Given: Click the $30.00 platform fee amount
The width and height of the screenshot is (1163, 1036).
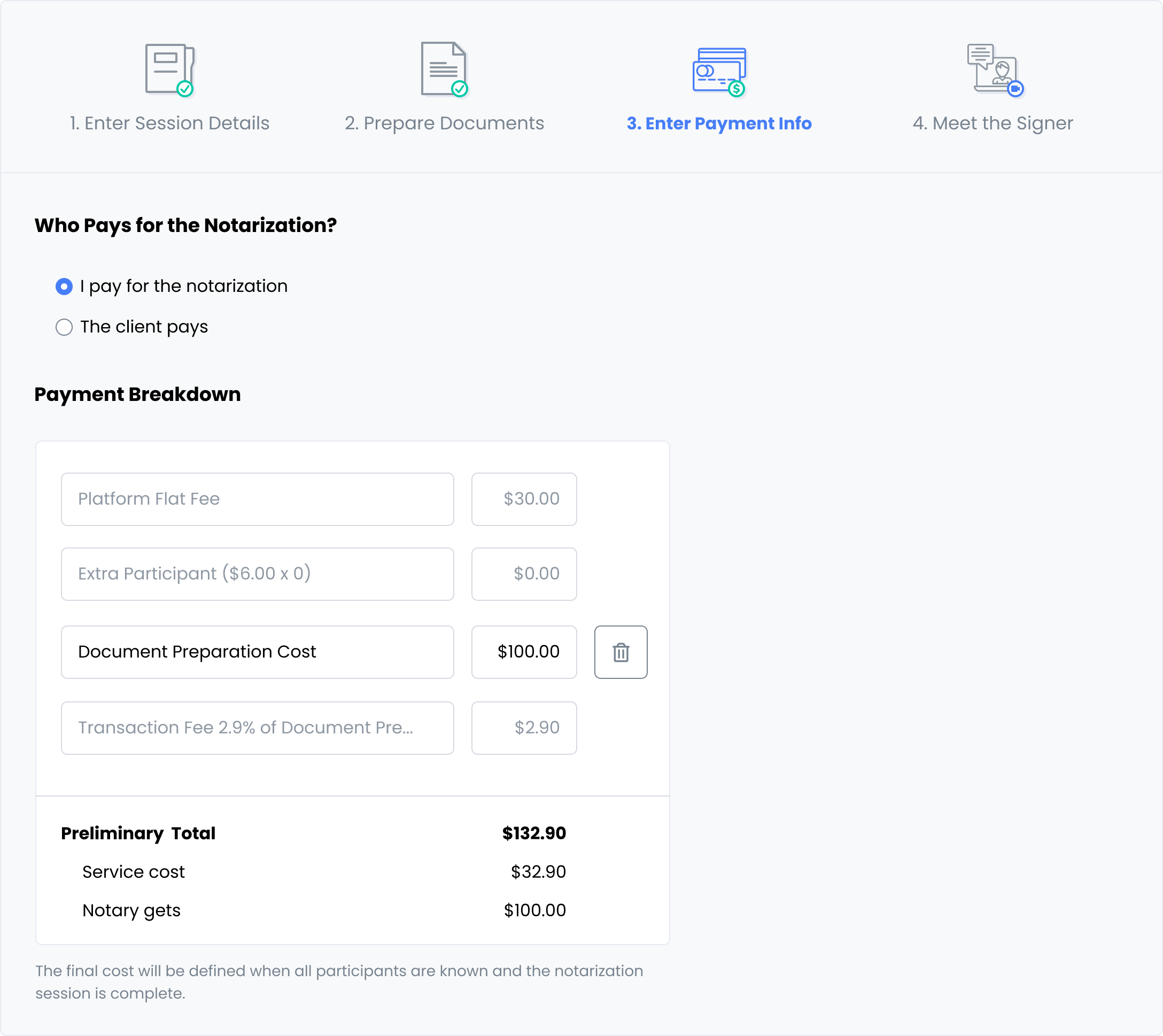Looking at the screenshot, I should point(523,499).
